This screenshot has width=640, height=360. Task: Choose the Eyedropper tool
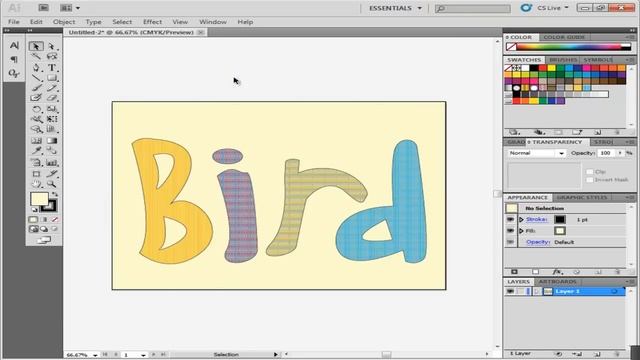pyautogui.click(x=36, y=151)
